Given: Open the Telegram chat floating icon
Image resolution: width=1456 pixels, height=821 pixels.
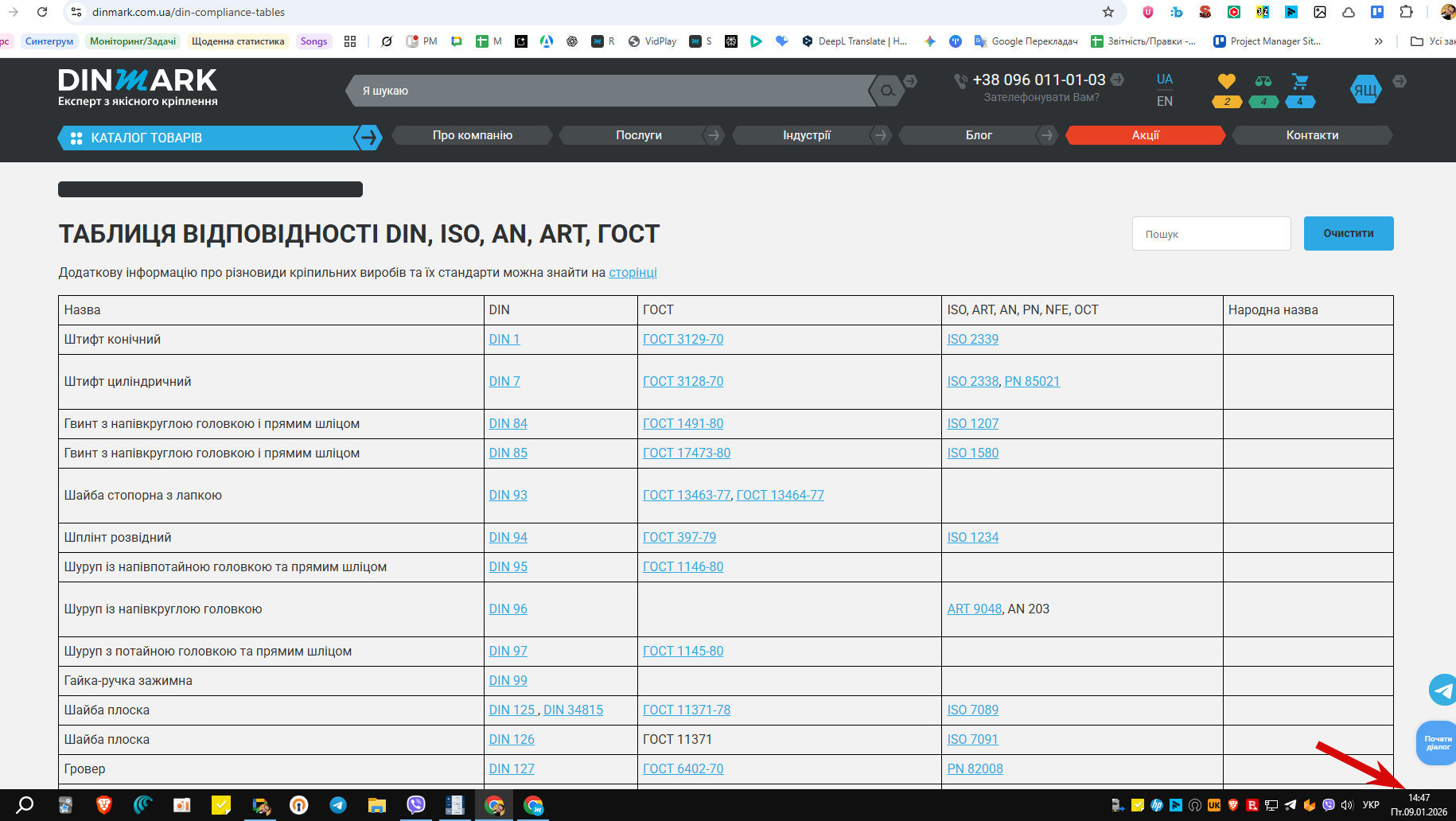Looking at the screenshot, I should (1442, 690).
